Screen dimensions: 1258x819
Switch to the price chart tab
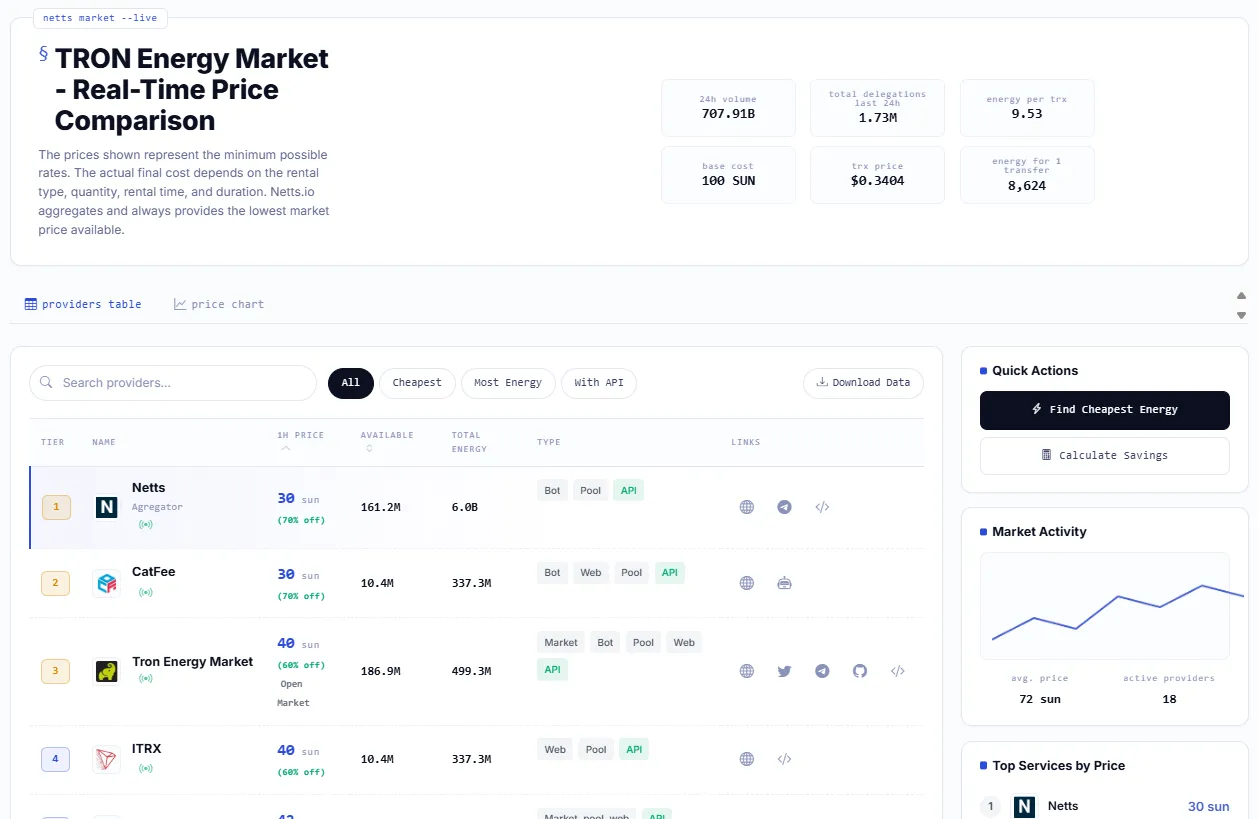click(x=219, y=304)
